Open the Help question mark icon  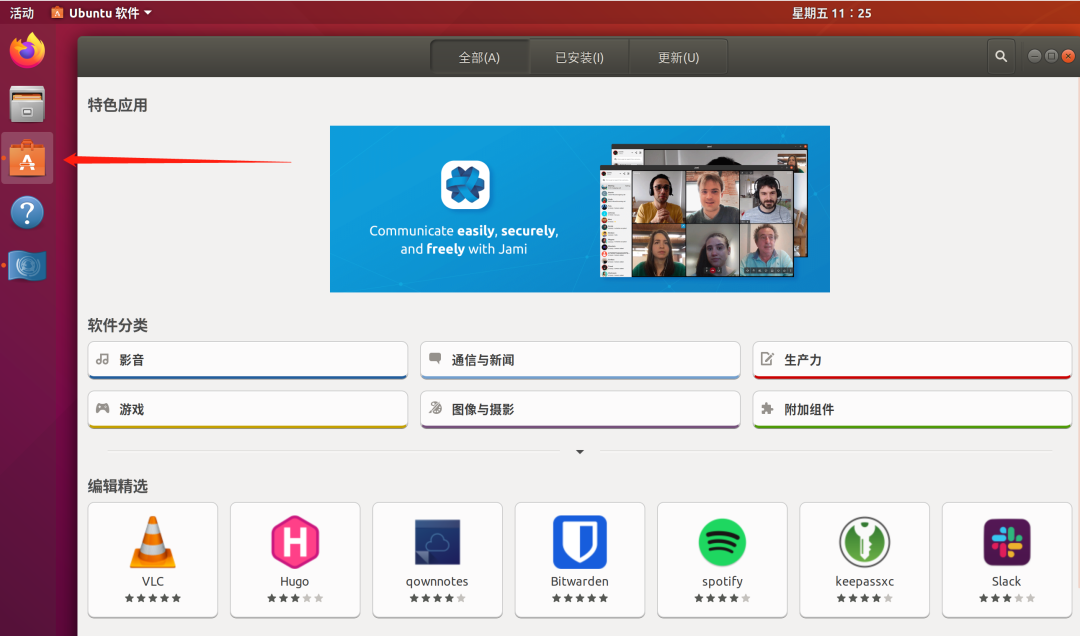[27, 212]
